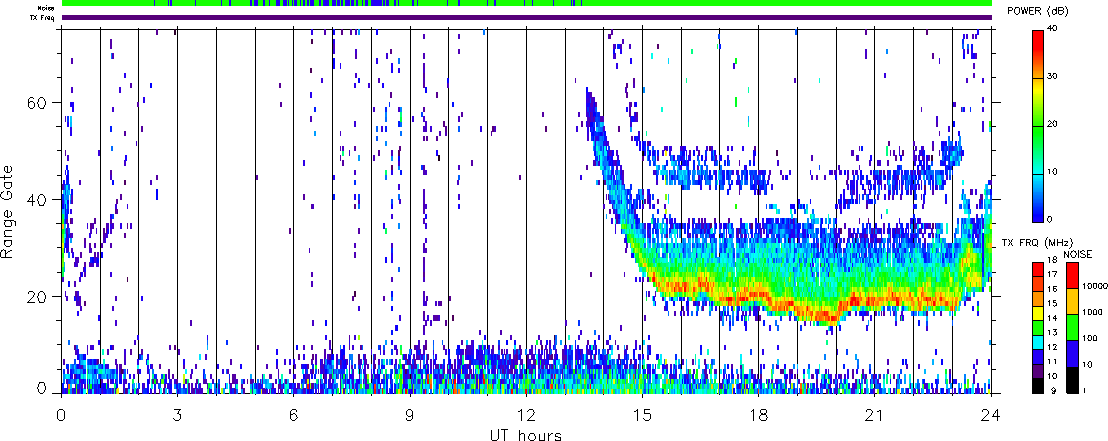Click the small Noise label at top left
Screen dimensions: 1108x441
coord(47,7)
